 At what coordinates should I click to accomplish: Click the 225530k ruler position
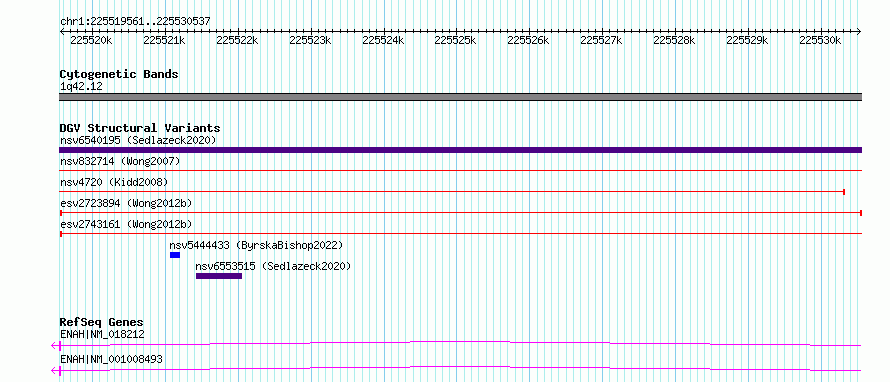point(820,41)
